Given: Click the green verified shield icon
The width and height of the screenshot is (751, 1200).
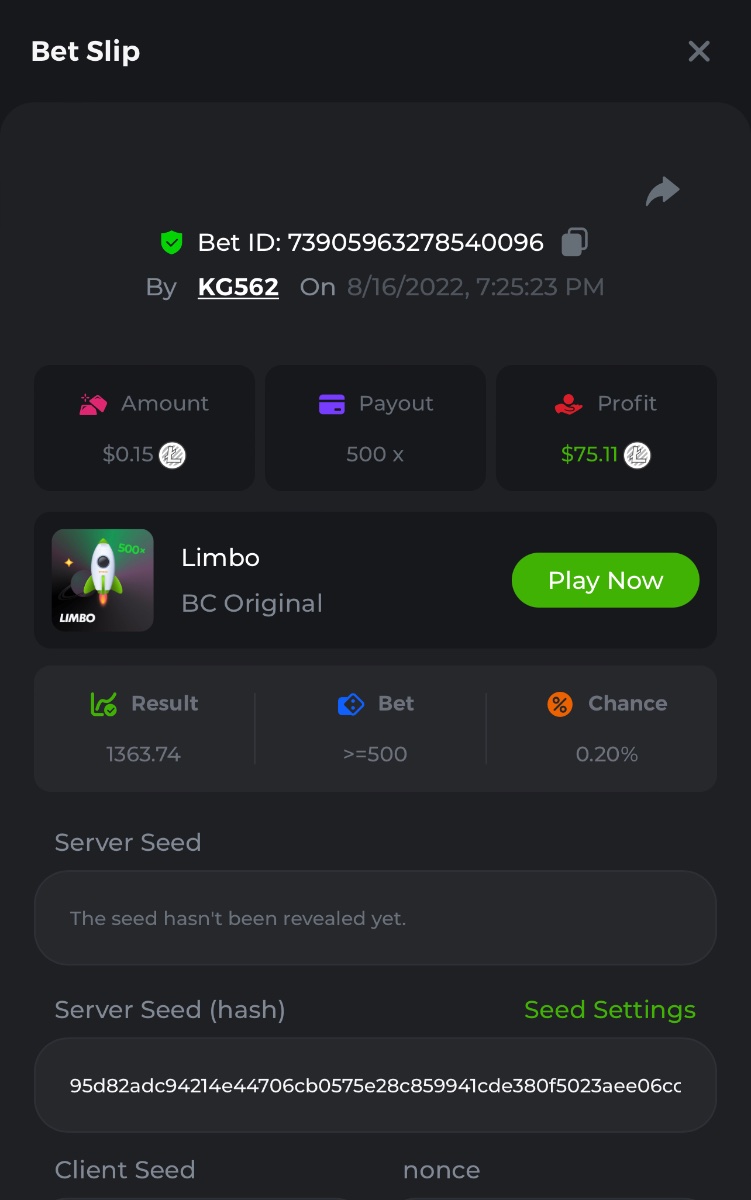Looking at the screenshot, I should point(172,242).
